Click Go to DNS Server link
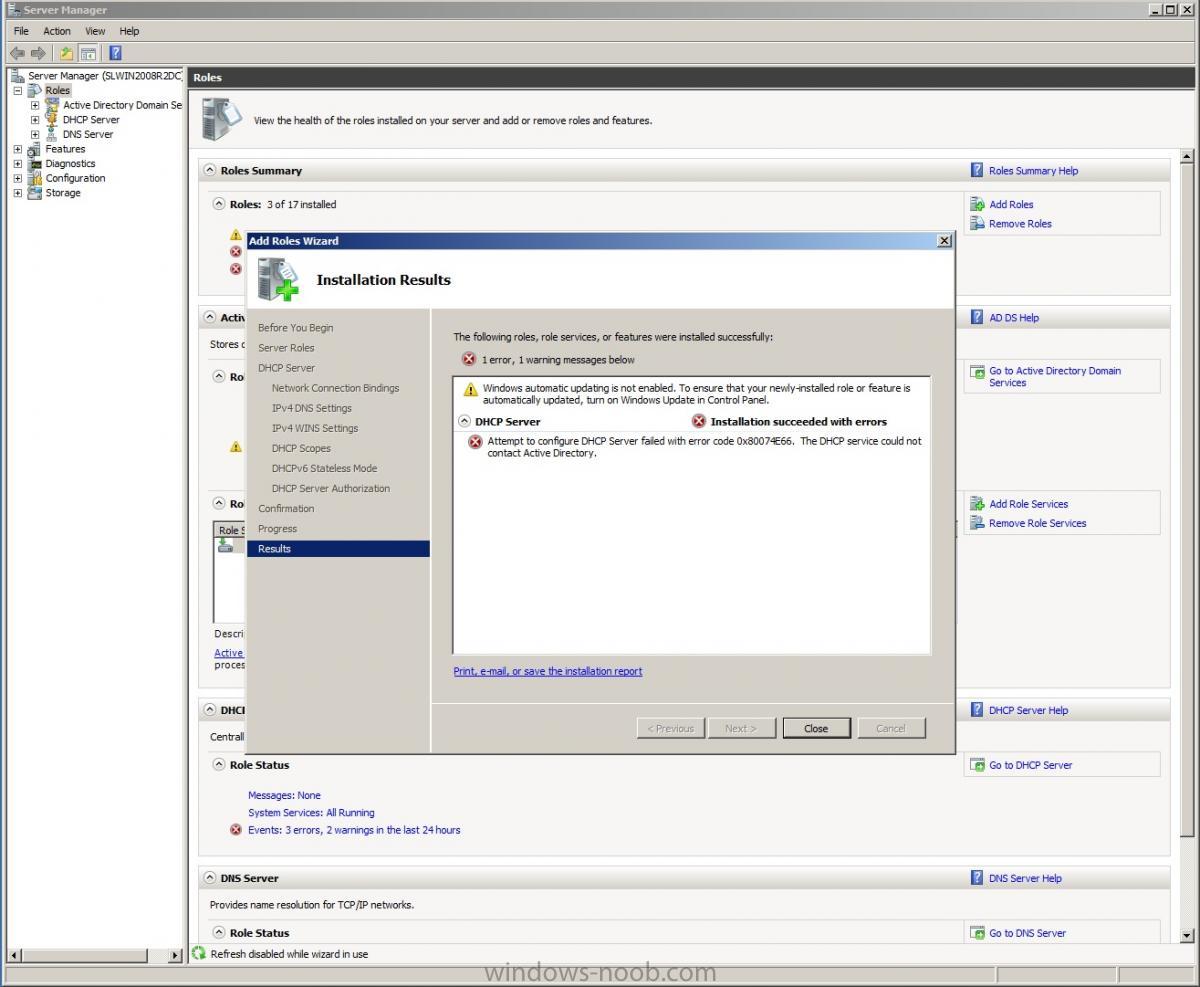The height and width of the screenshot is (987, 1200). coord(1027,933)
